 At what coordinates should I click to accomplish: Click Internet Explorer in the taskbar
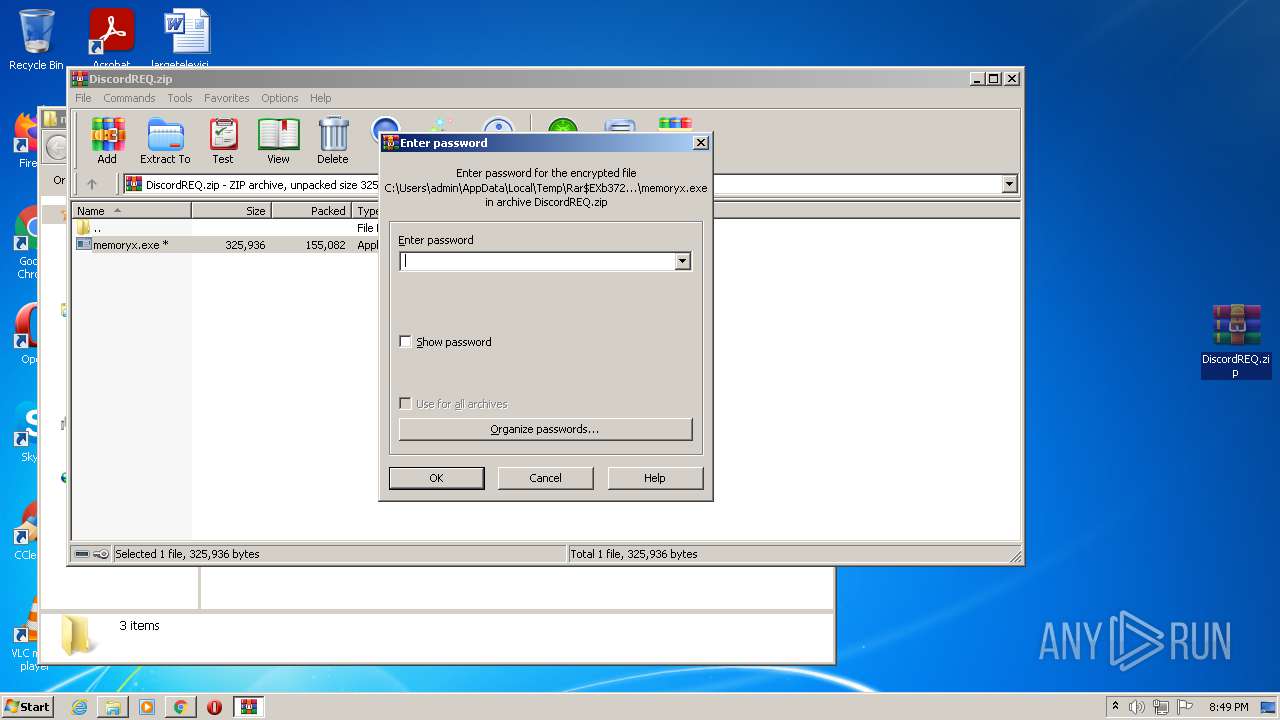point(79,707)
